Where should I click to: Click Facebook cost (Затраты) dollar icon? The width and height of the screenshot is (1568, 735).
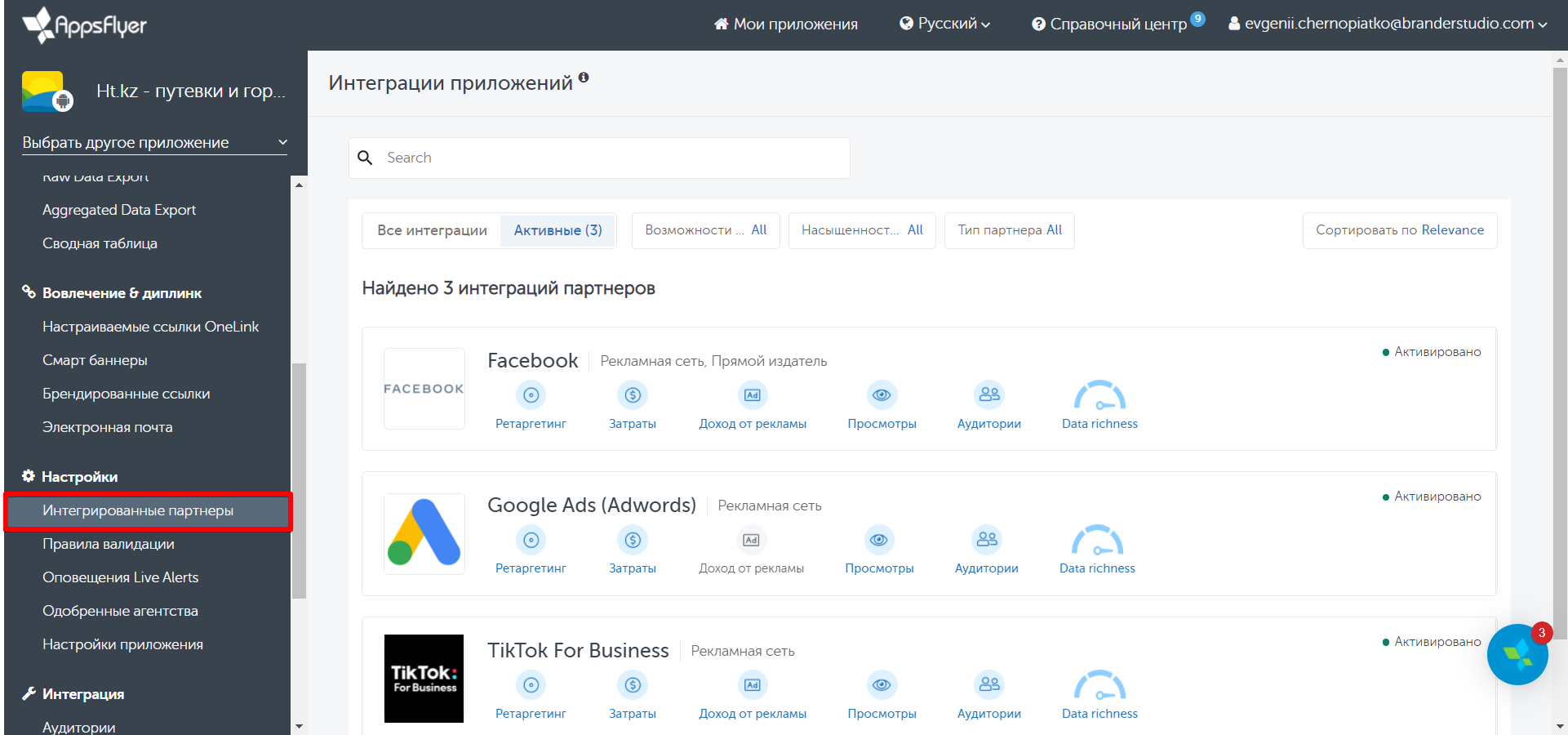click(x=633, y=395)
